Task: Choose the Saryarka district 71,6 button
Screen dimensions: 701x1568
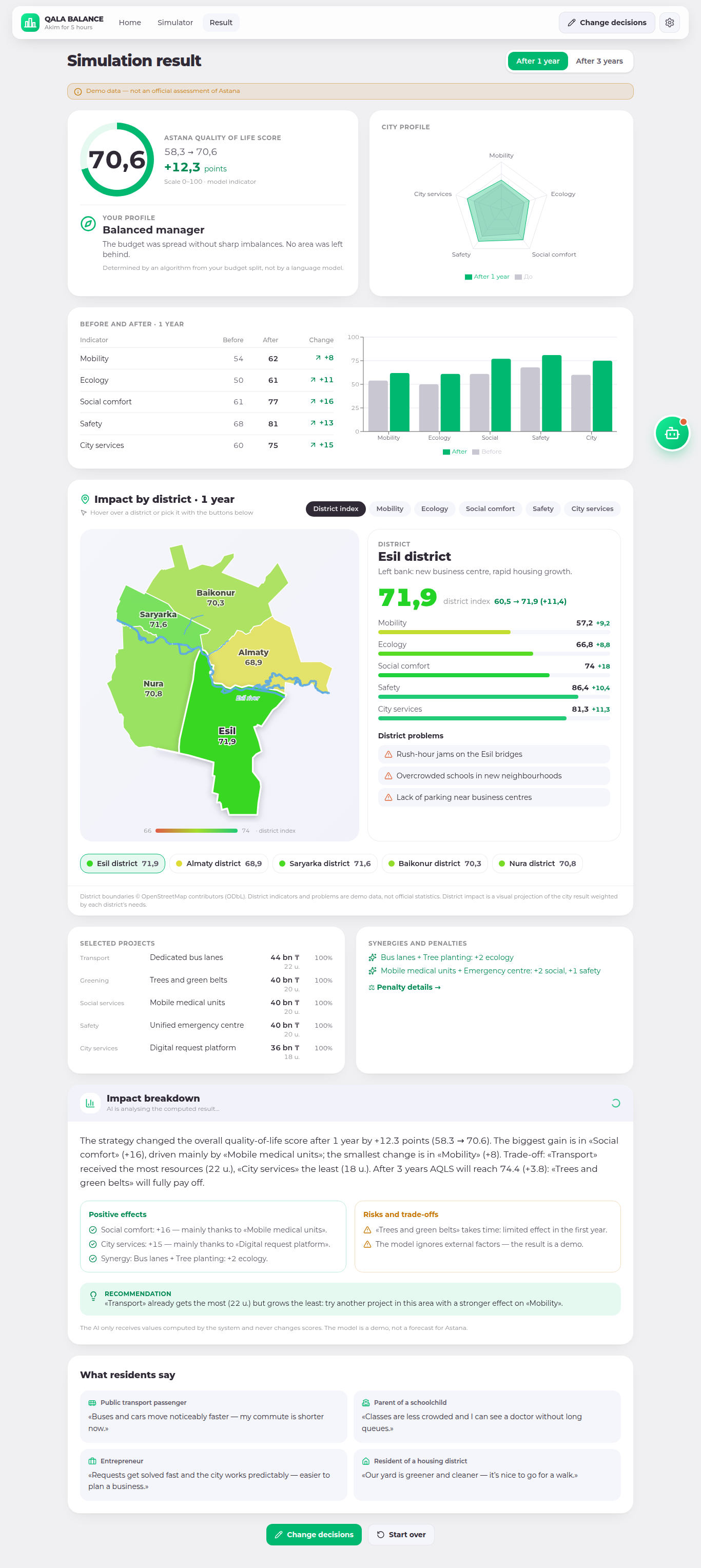Action: (325, 864)
